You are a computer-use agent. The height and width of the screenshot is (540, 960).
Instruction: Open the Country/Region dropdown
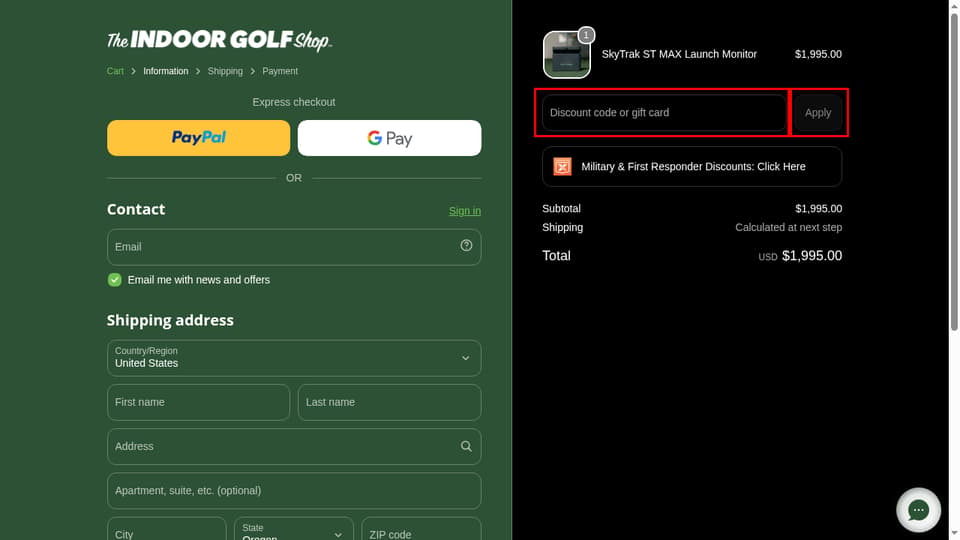point(294,358)
